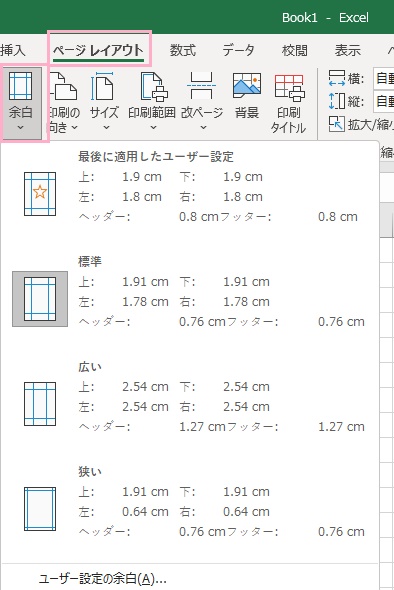Click the 拡大/縮小 scale icon
This screenshot has width=394, height=590.
pos(336,124)
